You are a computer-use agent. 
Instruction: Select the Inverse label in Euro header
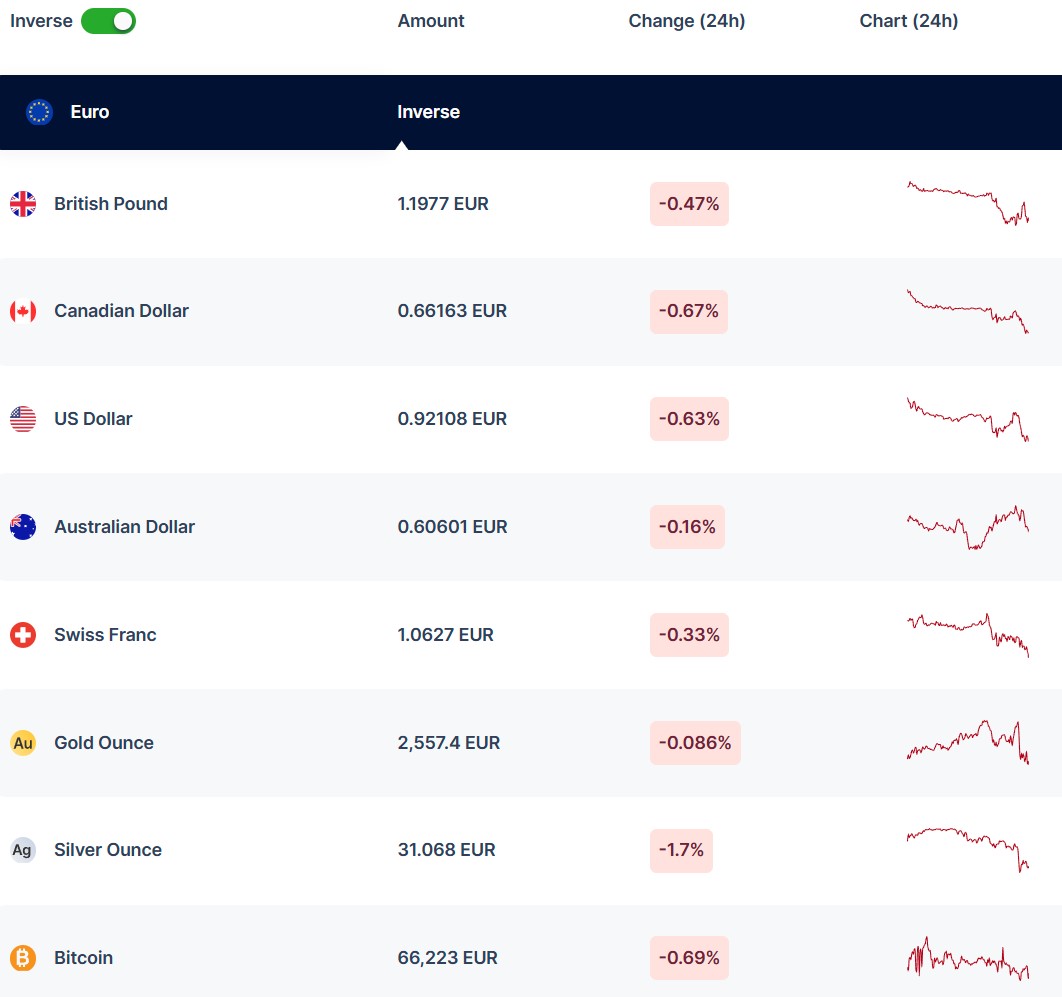(x=428, y=112)
